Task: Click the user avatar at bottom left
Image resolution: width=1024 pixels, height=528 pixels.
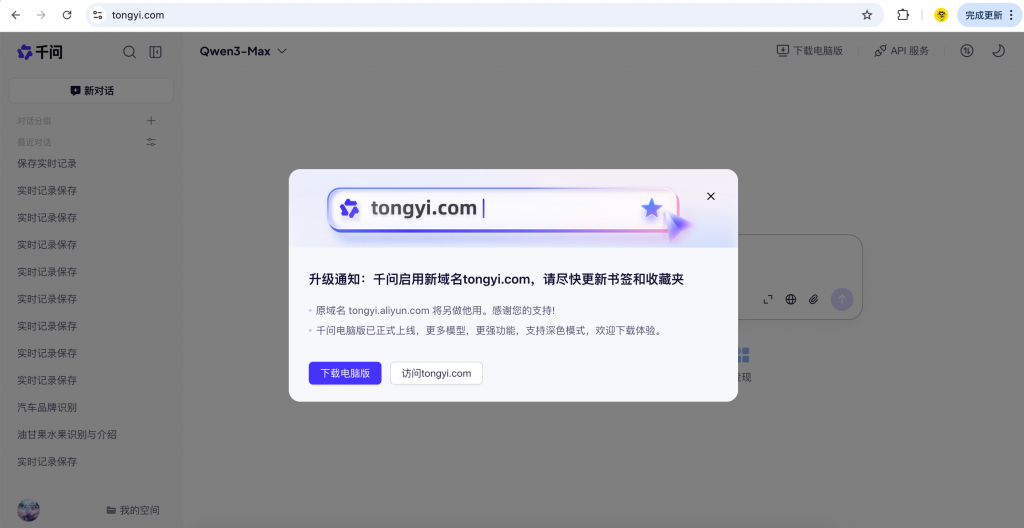Action: 28,509
